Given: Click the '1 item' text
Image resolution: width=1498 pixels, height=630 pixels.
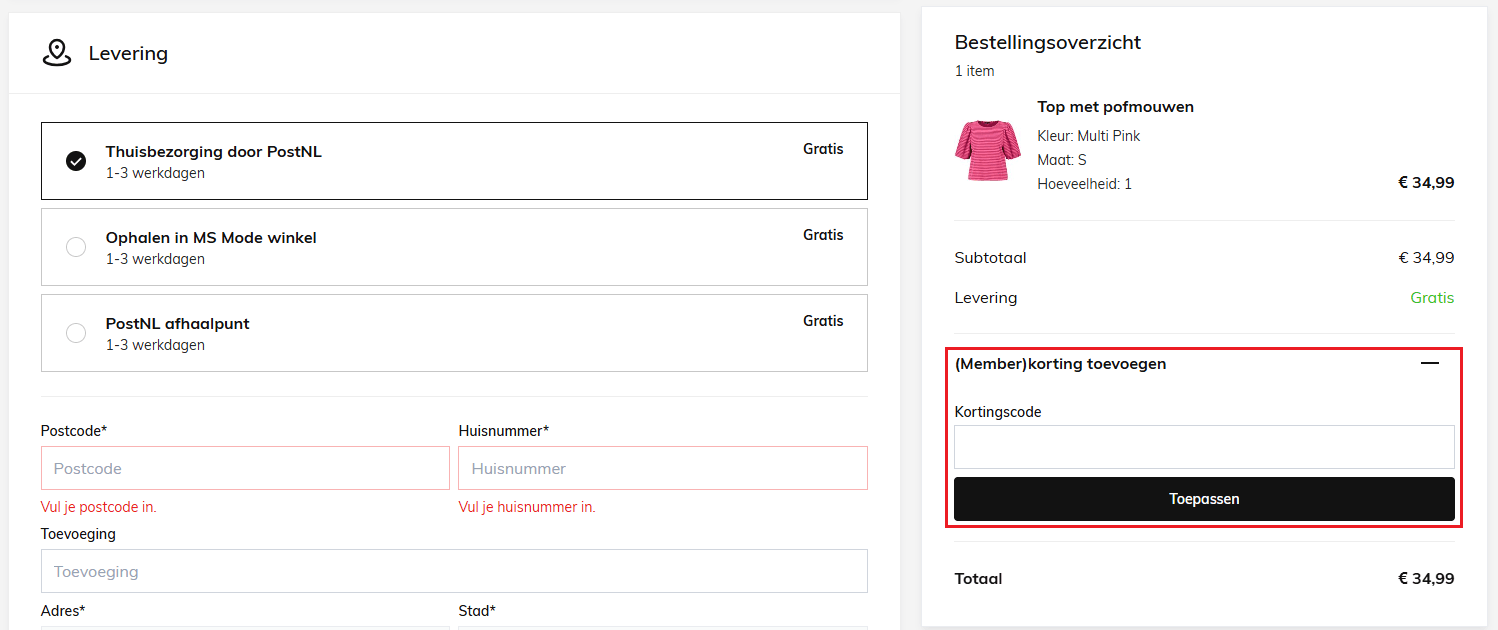Looking at the screenshot, I should coord(975,71).
